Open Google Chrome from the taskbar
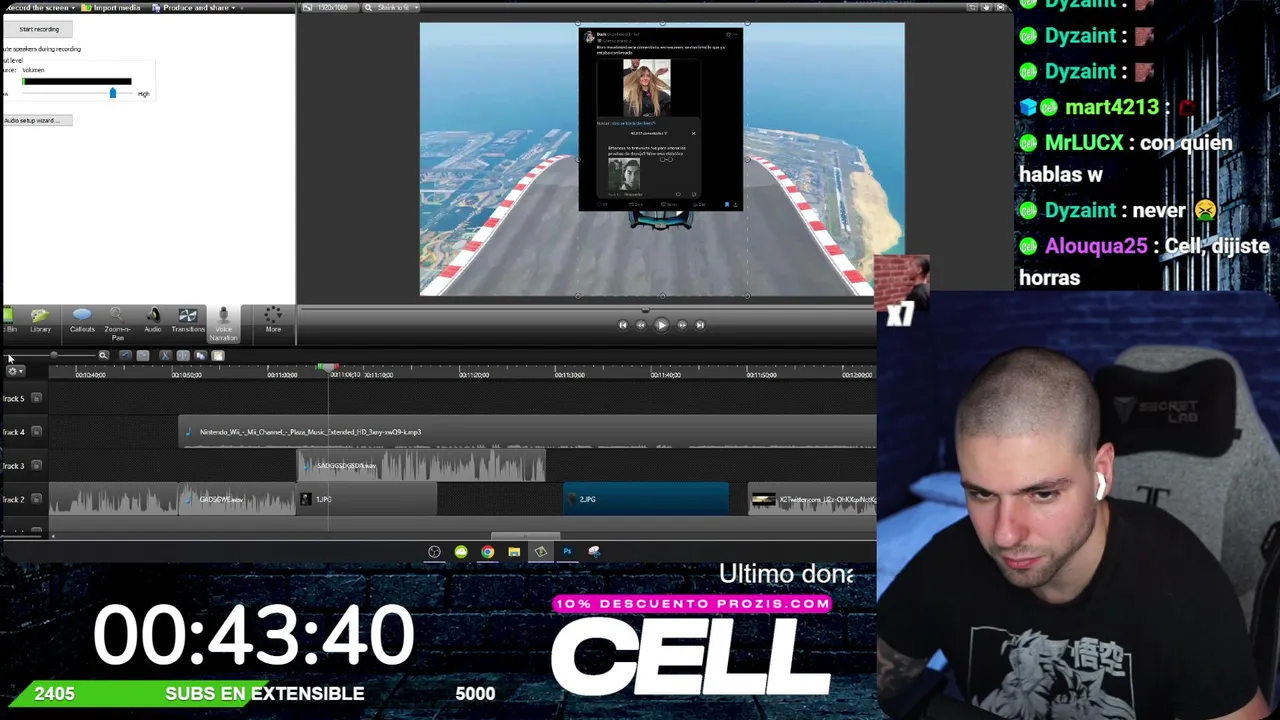This screenshot has width=1280, height=720. coord(487,551)
